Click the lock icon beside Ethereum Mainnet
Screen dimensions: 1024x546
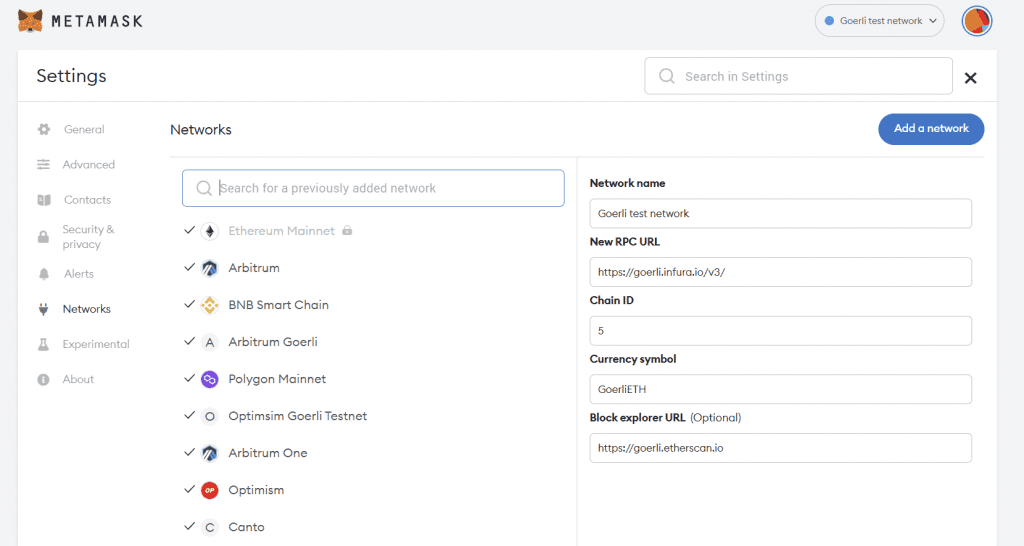(x=347, y=230)
